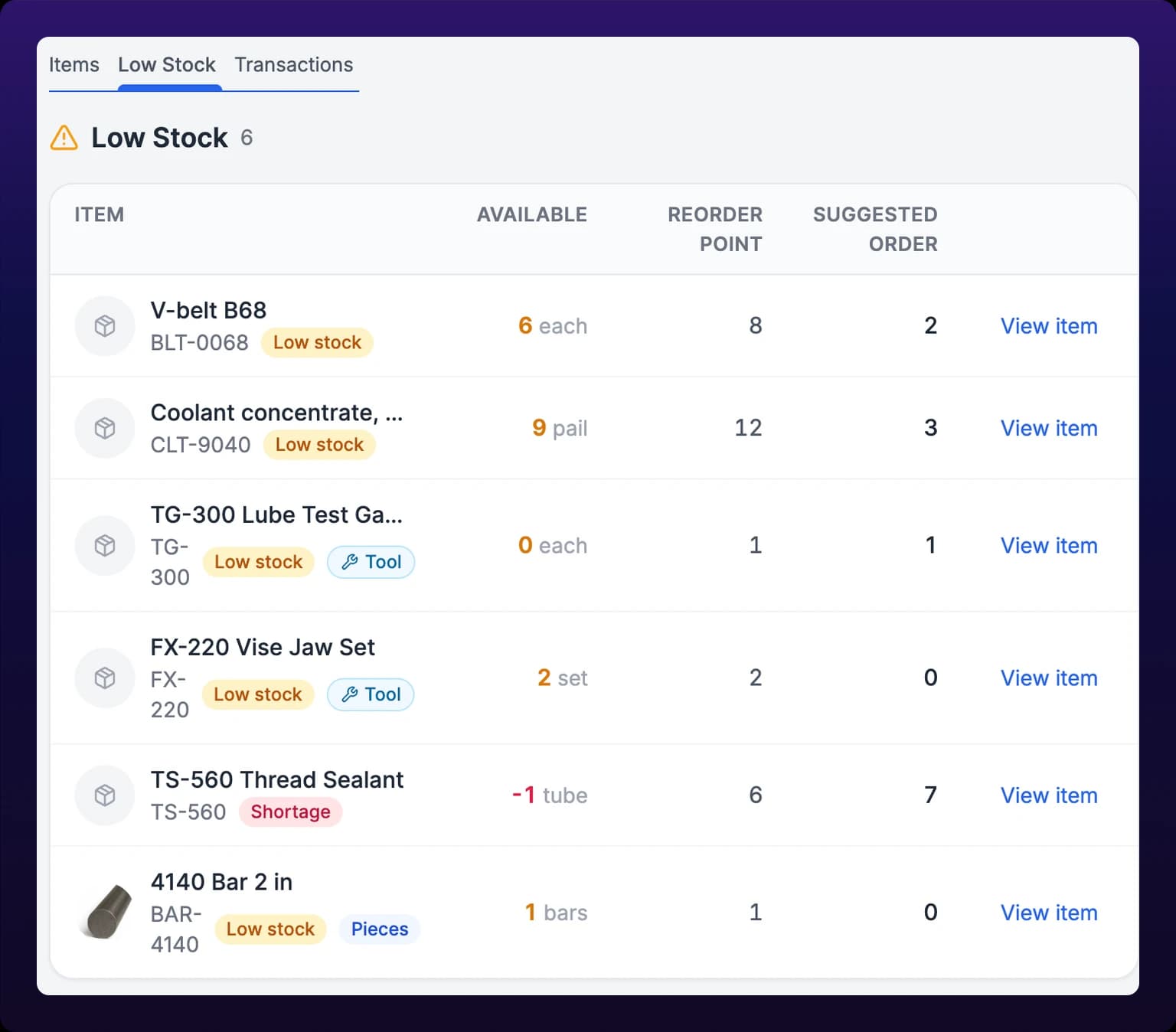Select the V-belt B68 item name
The height and width of the screenshot is (1032, 1176).
(208, 310)
